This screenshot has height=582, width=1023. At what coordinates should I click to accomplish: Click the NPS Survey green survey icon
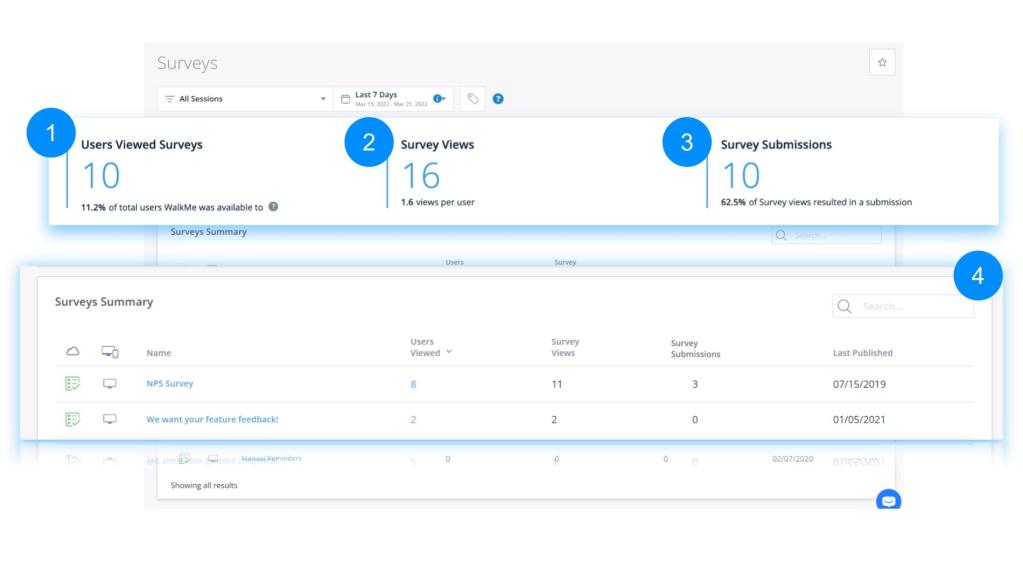pyautogui.click(x=72, y=384)
